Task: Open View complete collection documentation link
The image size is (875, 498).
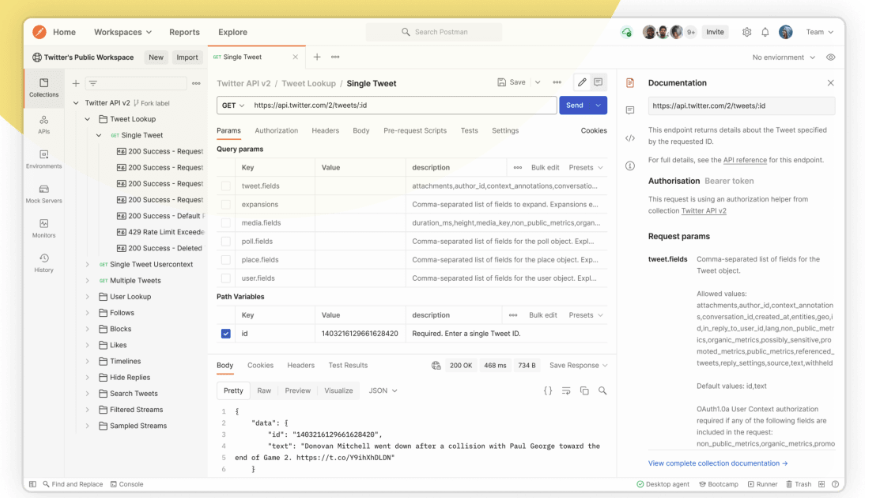Action: (717, 463)
